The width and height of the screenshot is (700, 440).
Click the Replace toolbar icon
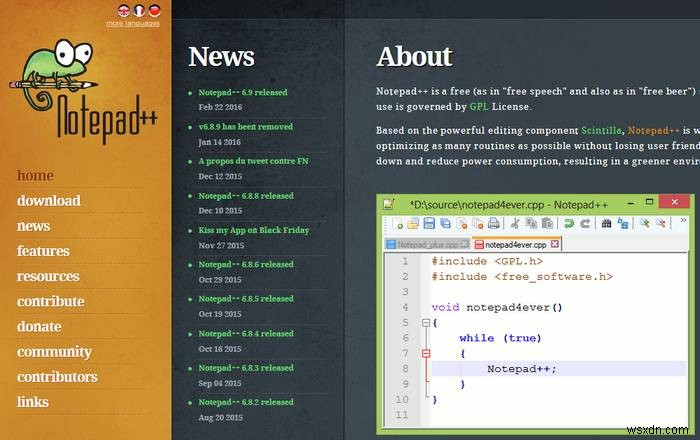tap(623, 223)
